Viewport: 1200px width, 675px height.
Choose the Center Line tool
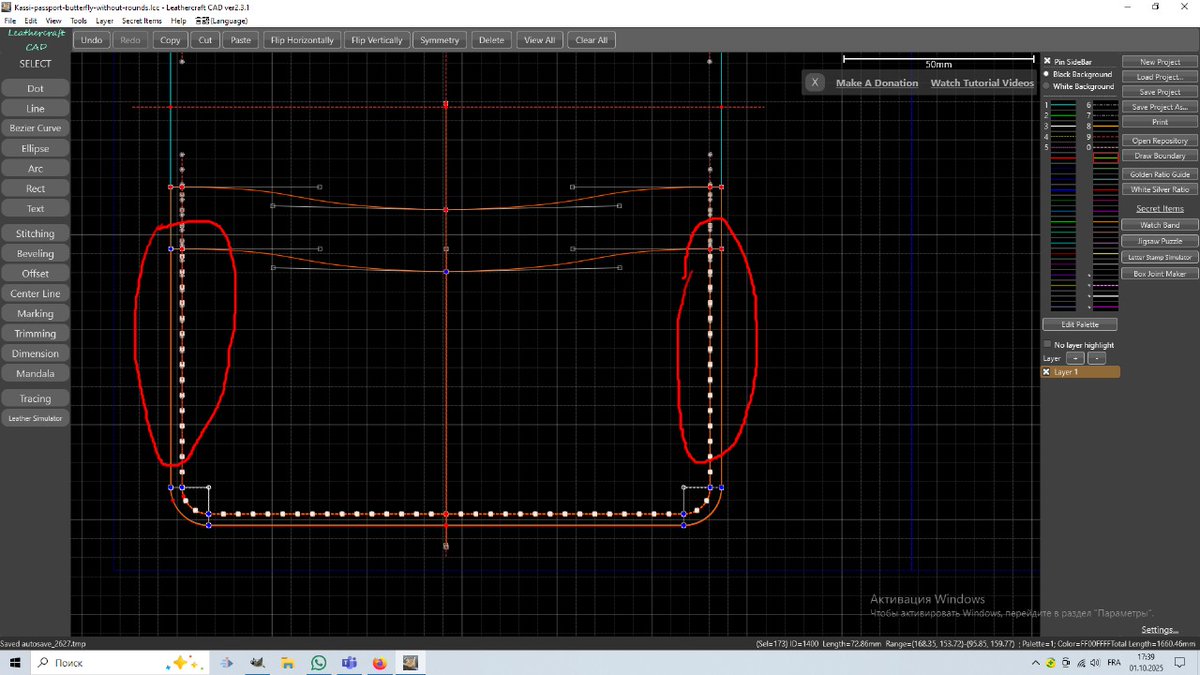tap(35, 293)
